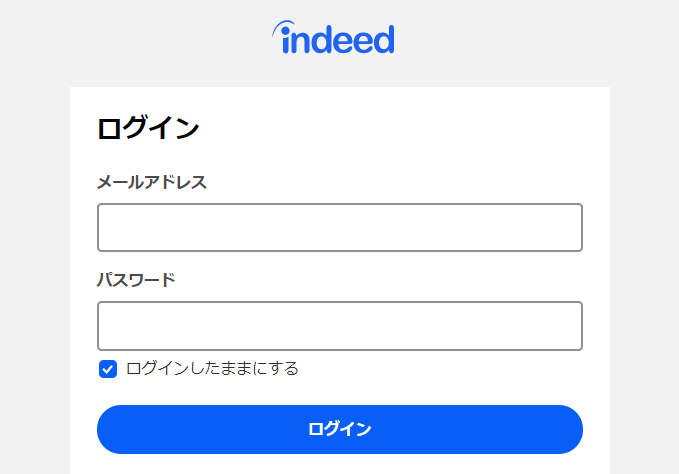Focus the パスワード input field
This screenshot has height=474, width=679.
340,326
